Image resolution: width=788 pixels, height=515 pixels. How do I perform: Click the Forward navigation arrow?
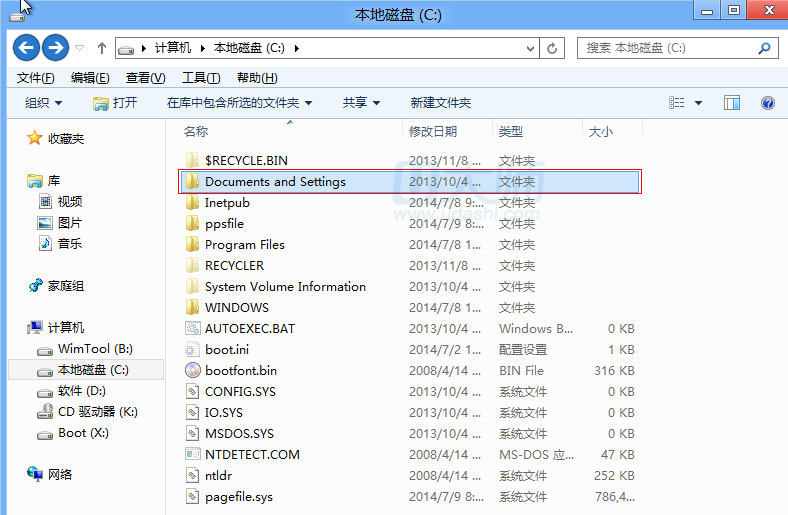(55, 47)
